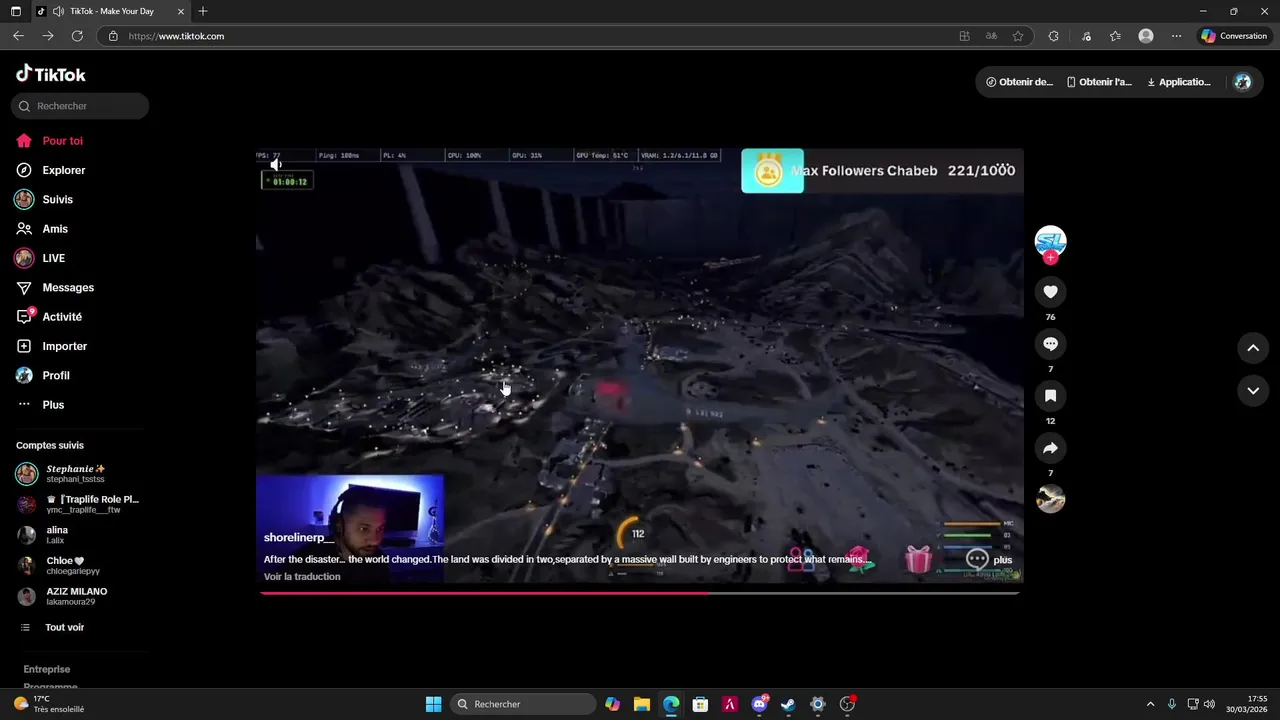Click Applicatio... download button

point(1179,82)
